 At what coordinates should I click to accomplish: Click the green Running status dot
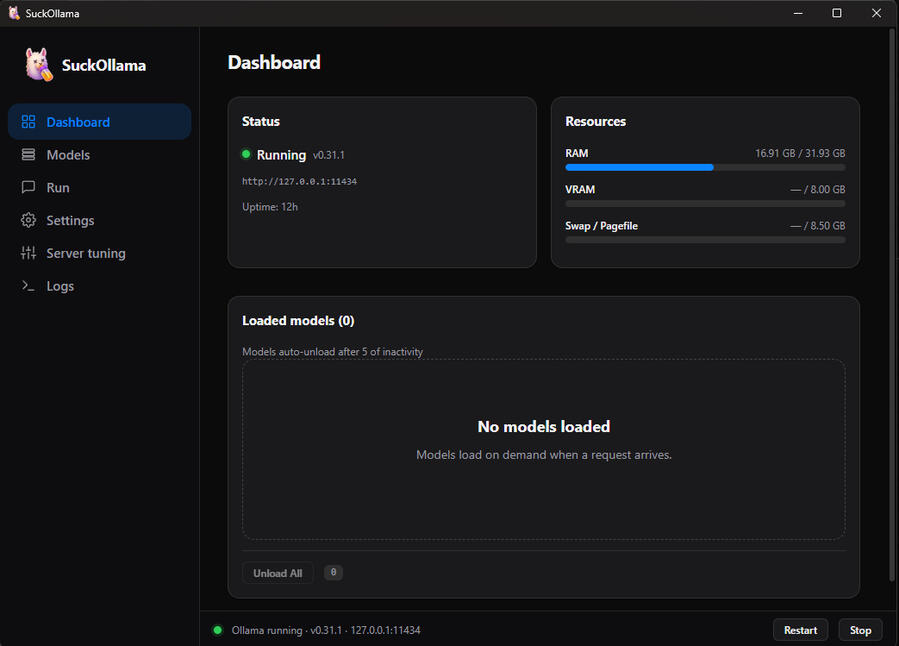point(246,154)
